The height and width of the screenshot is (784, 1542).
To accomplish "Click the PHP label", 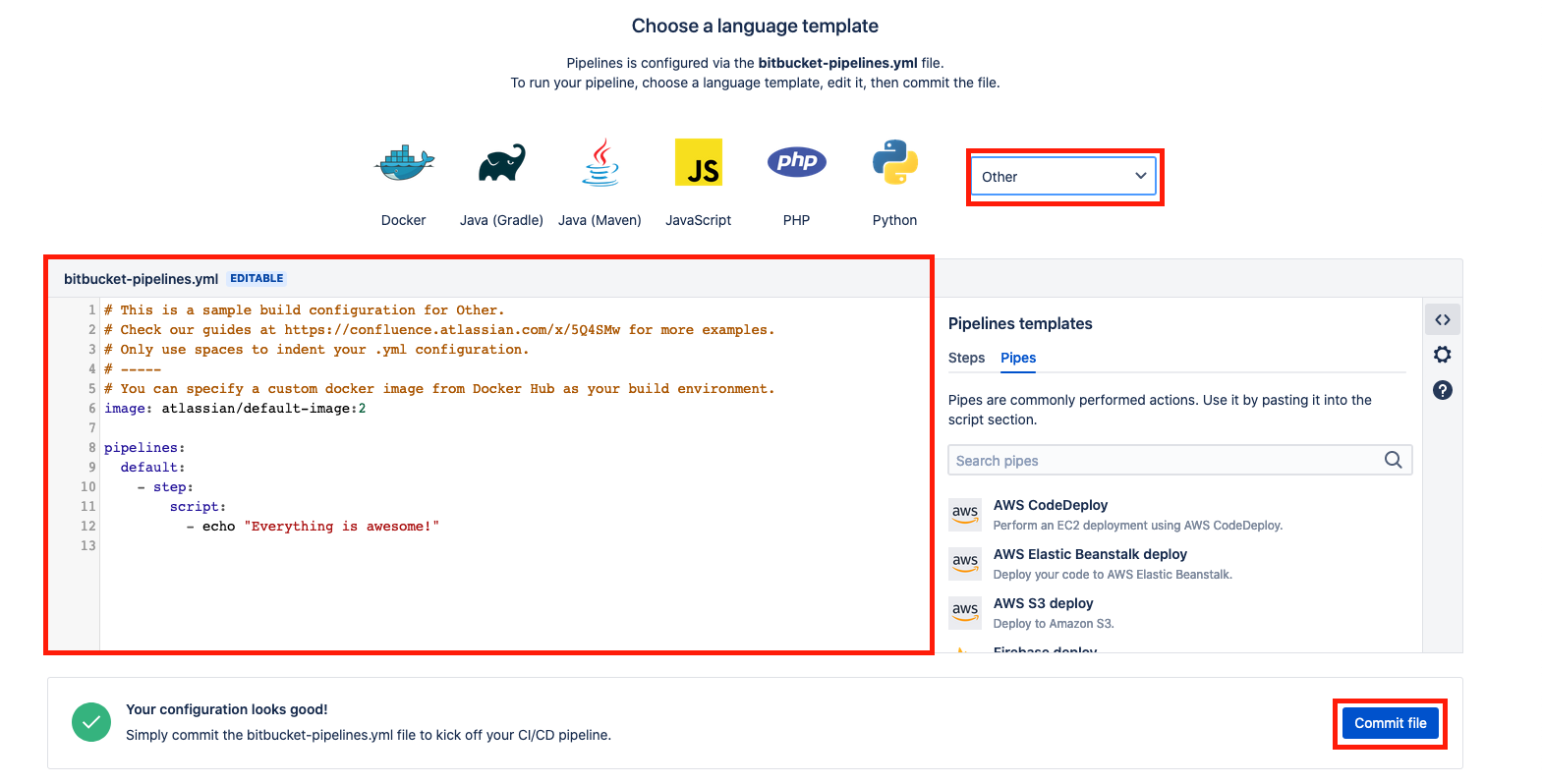I will tap(797, 220).
